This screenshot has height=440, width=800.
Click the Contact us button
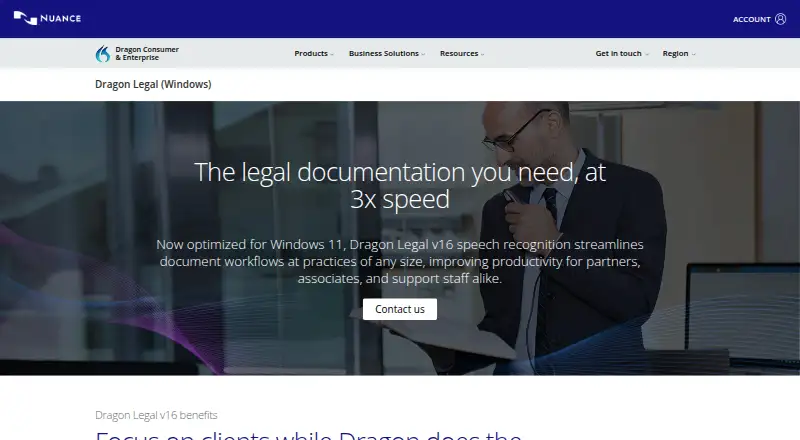point(399,309)
